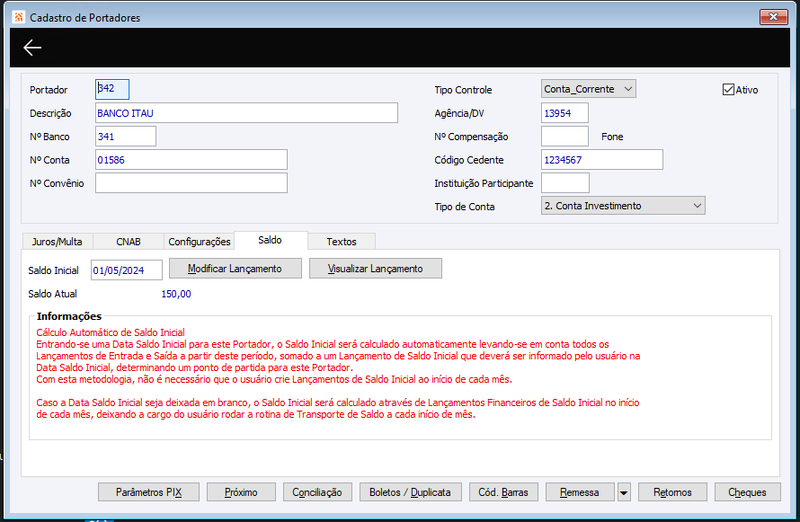Viewport: 800px width, 522px height.
Task: Focus the Portador code field
Action: (x=112, y=89)
